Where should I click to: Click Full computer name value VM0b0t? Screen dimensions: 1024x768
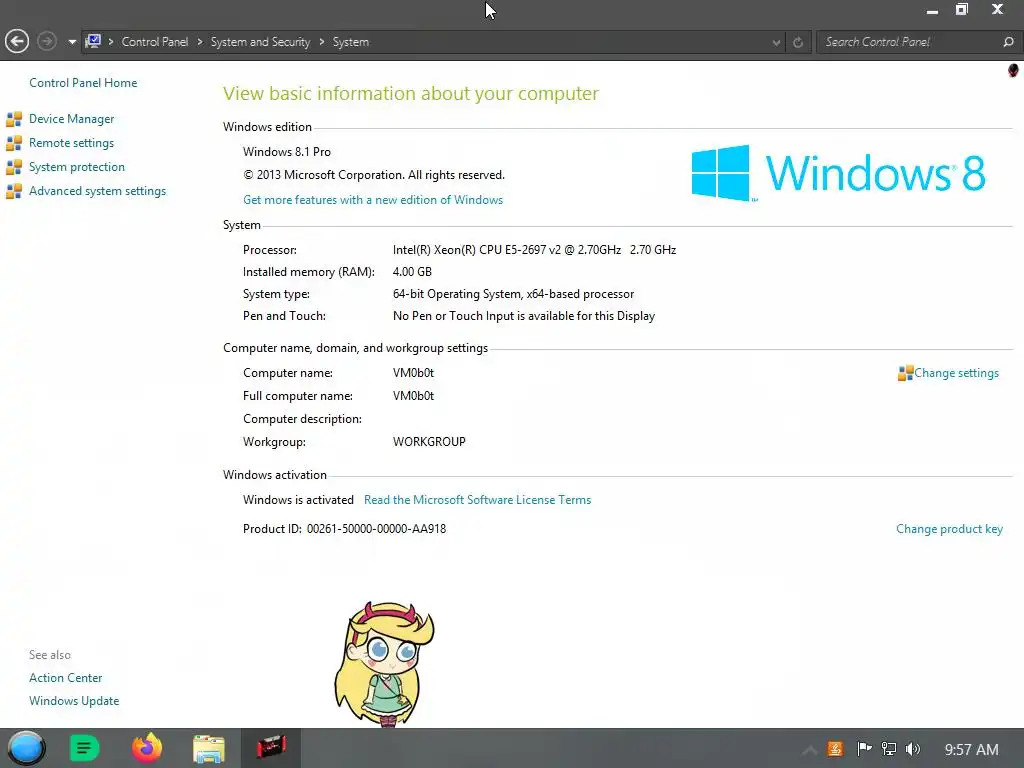tap(413, 396)
